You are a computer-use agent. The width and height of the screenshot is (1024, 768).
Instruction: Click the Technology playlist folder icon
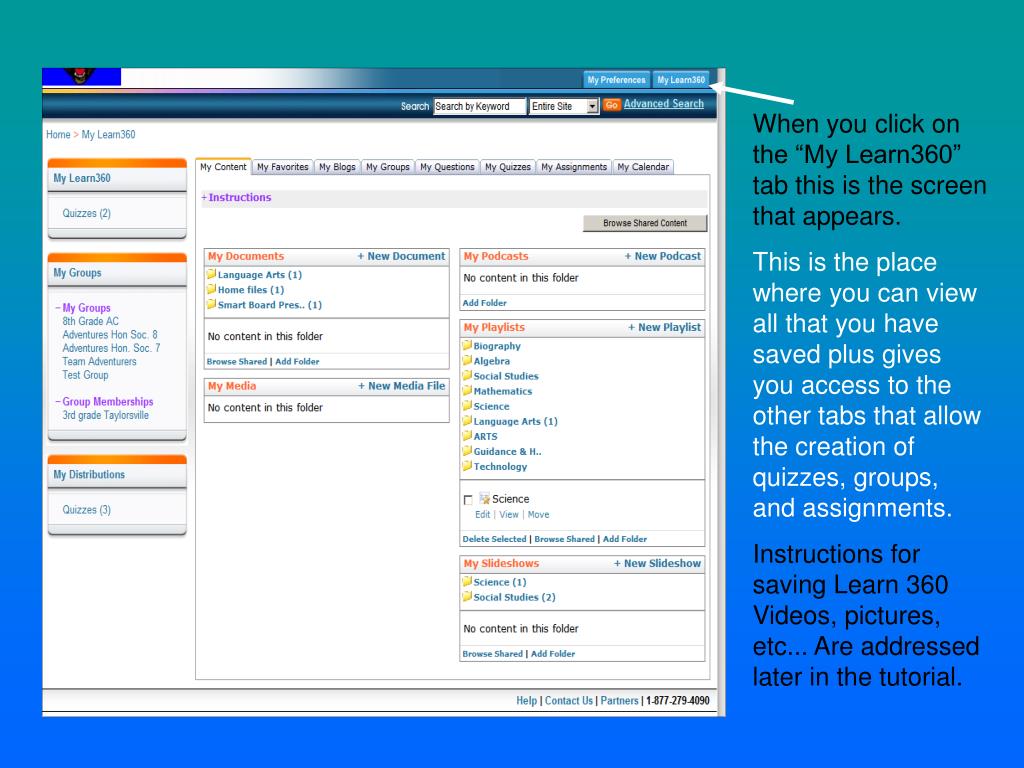click(467, 466)
